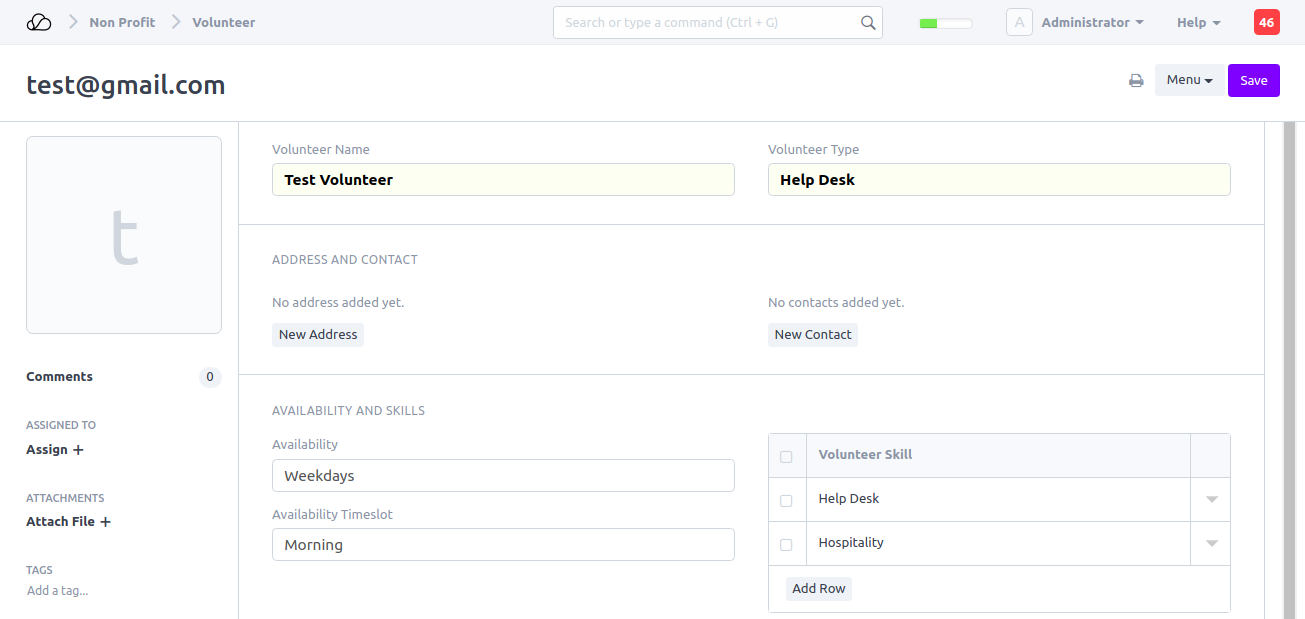The width and height of the screenshot is (1305, 619).
Task: Click the print icon
Action: tap(1136, 81)
